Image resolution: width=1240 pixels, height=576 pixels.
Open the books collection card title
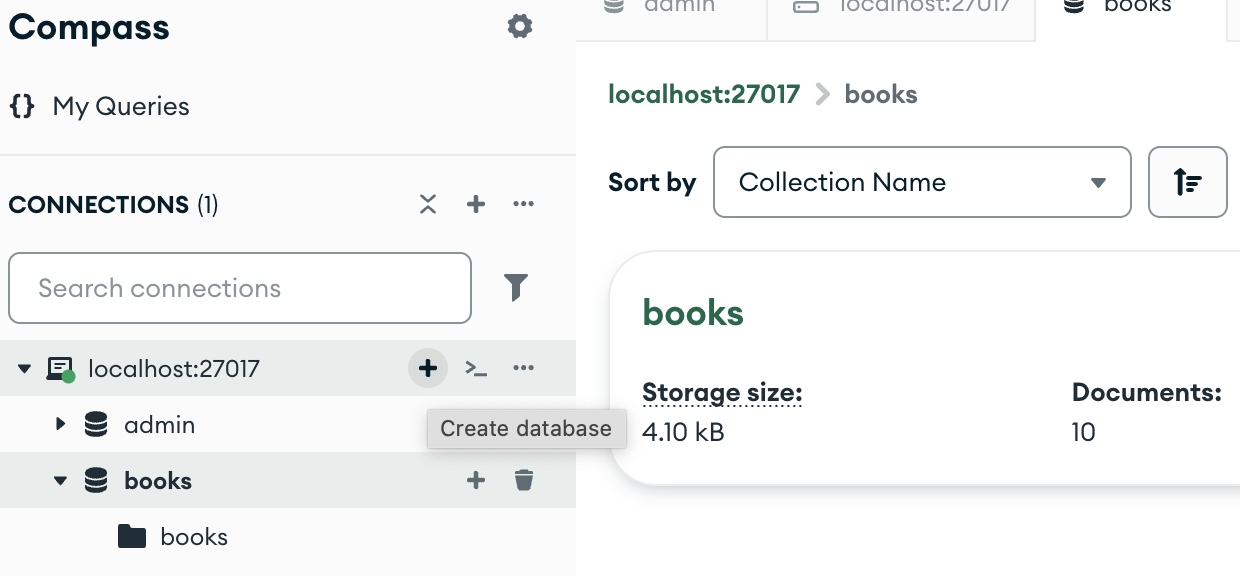pos(693,313)
